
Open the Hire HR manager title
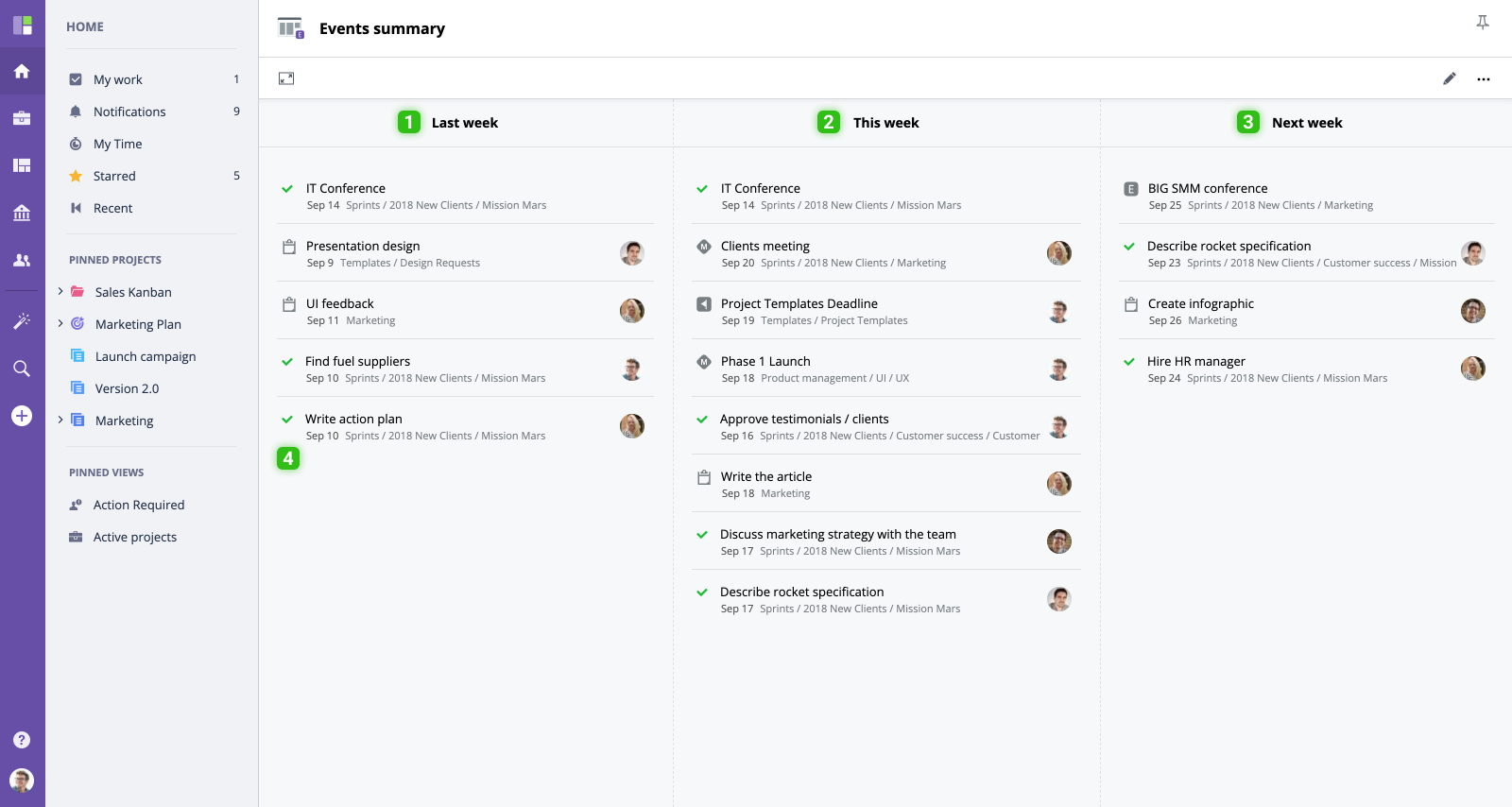click(x=1196, y=361)
